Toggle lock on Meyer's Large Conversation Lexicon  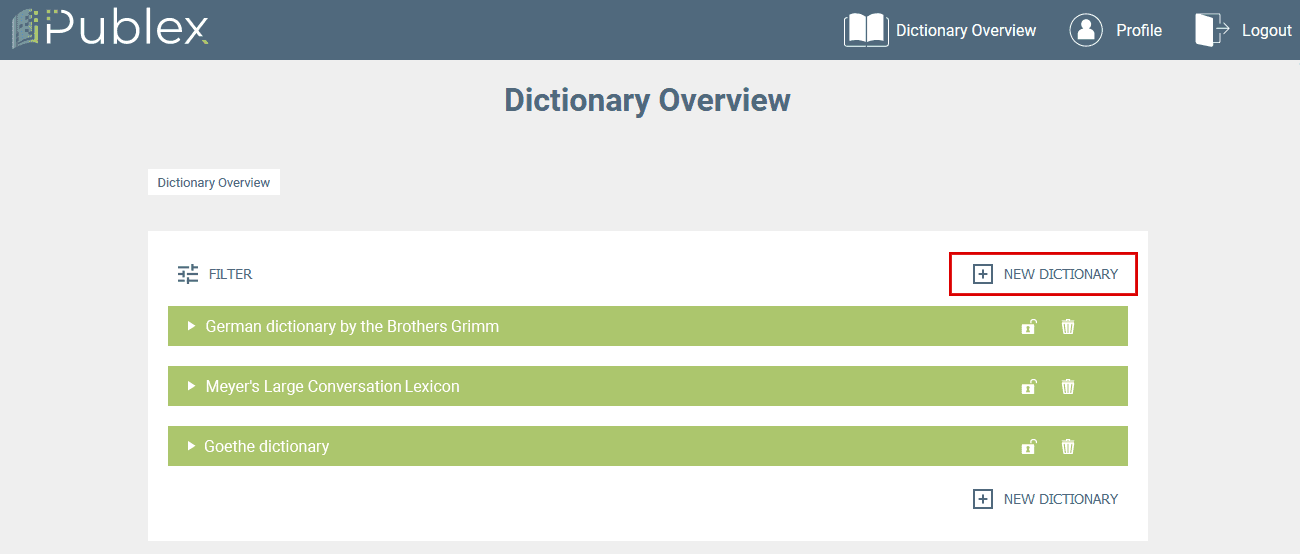(x=1028, y=387)
